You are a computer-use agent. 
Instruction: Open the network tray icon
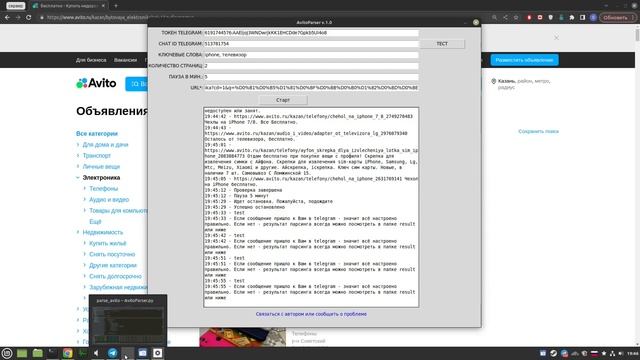[612, 353]
